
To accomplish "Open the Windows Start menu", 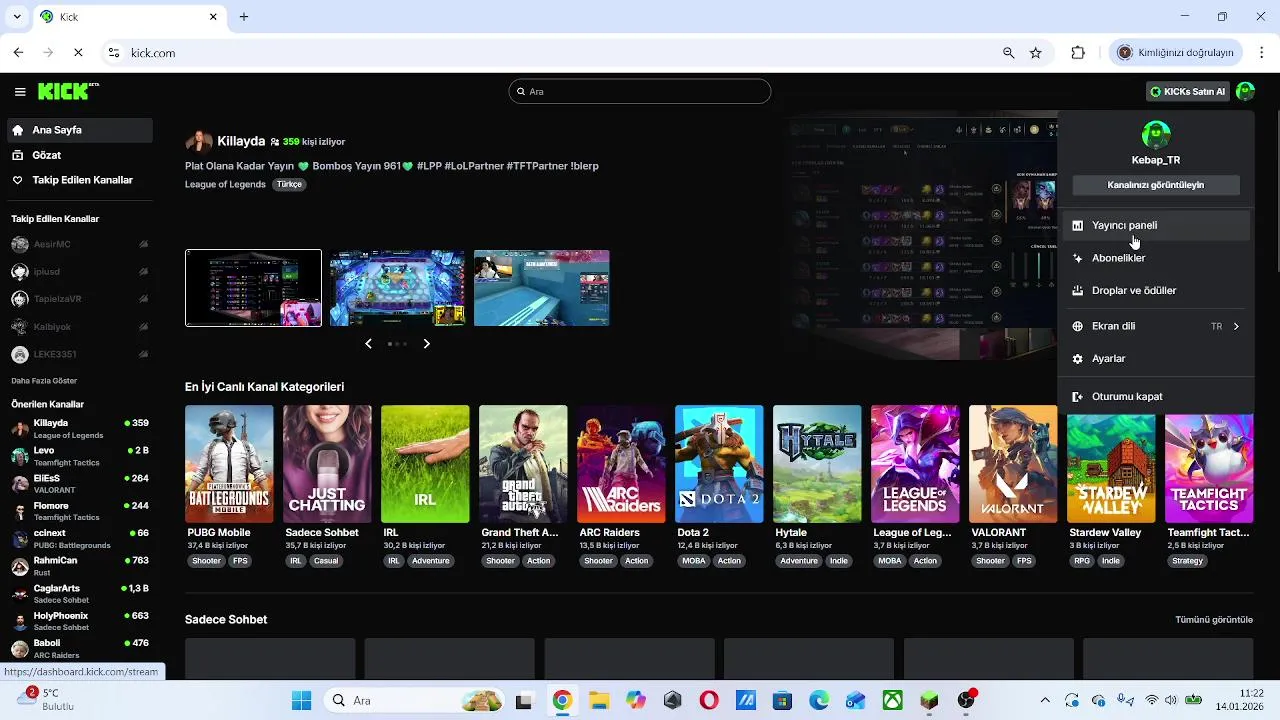I will 301,701.
